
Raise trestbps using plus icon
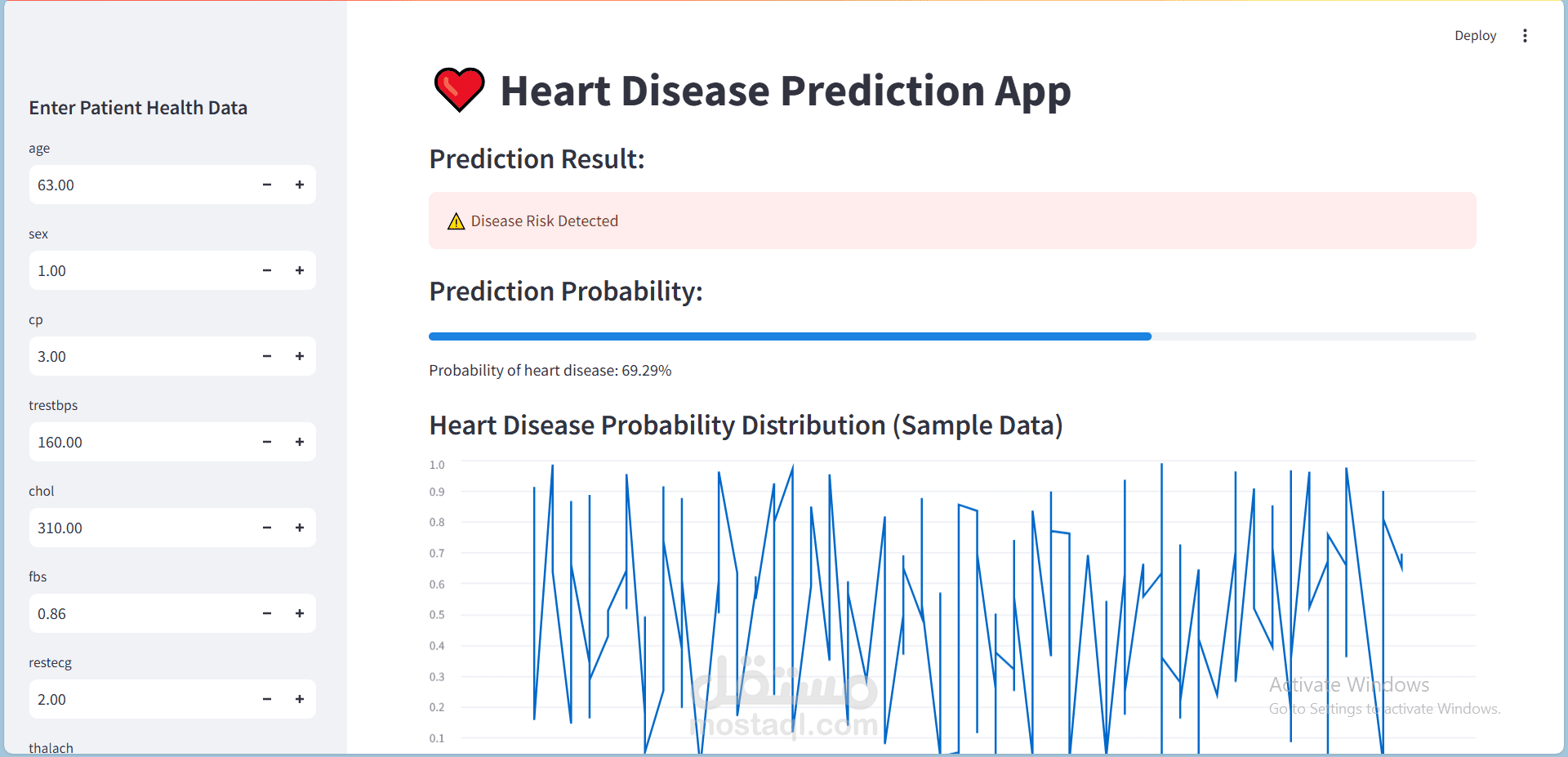[300, 442]
